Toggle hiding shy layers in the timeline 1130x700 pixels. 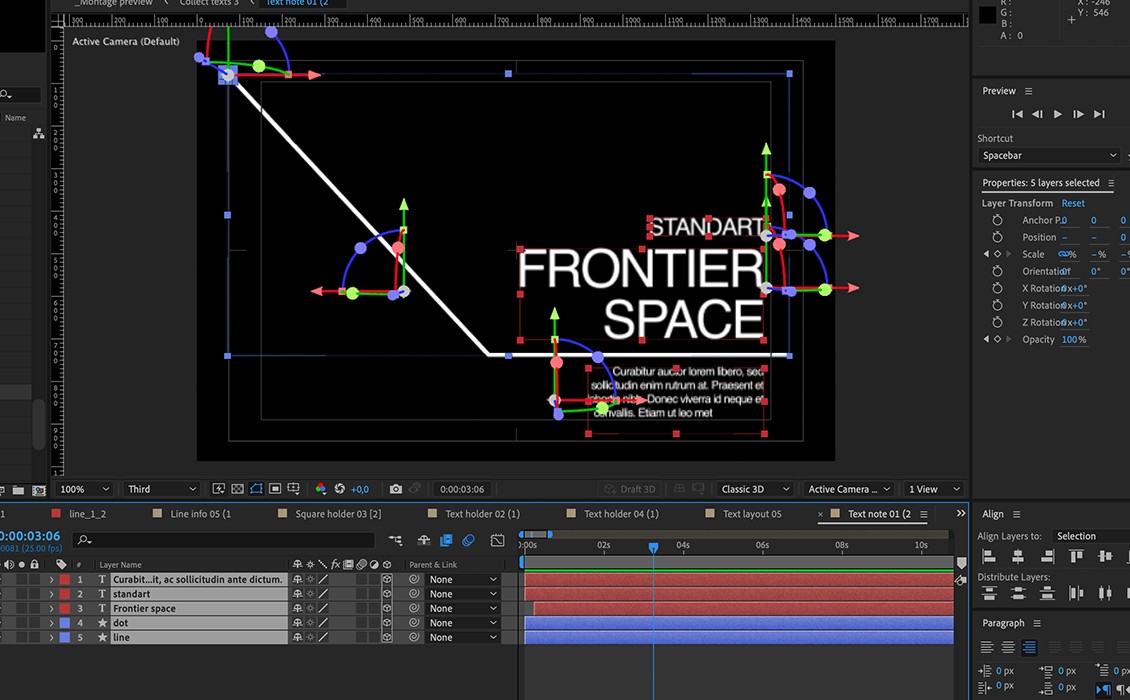click(424, 540)
